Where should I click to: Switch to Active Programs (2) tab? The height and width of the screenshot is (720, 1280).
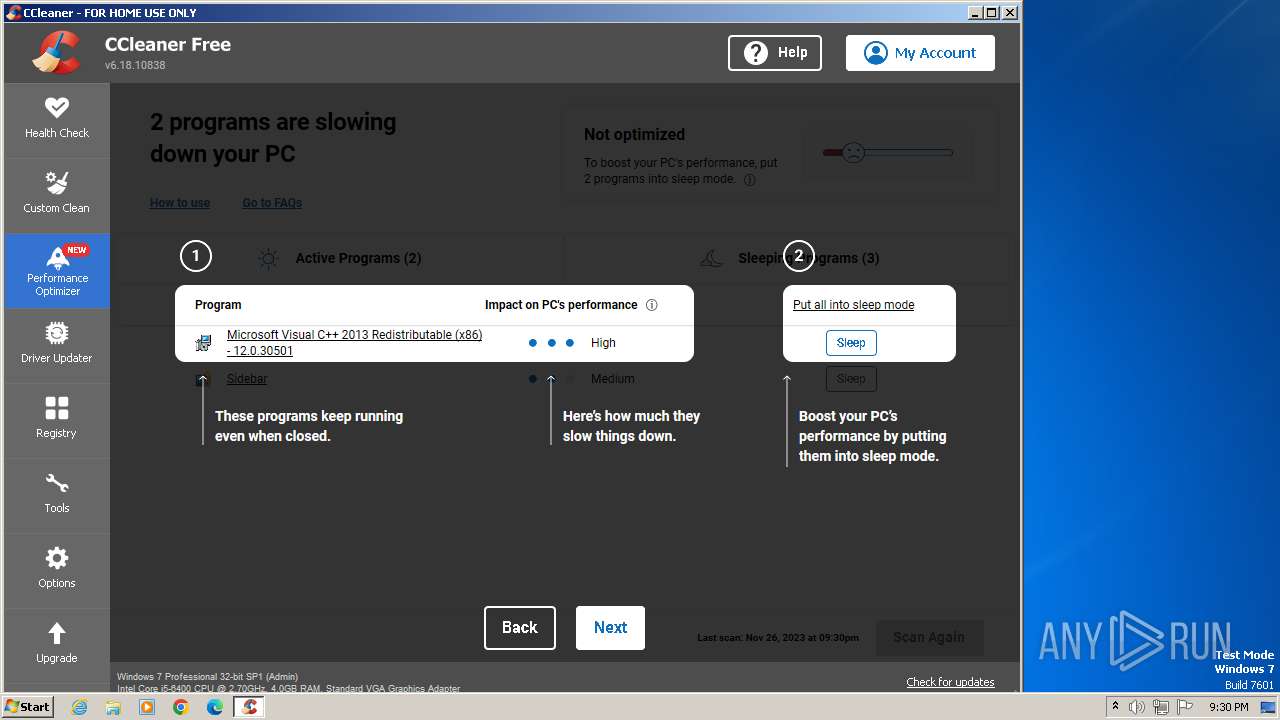pos(338,258)
